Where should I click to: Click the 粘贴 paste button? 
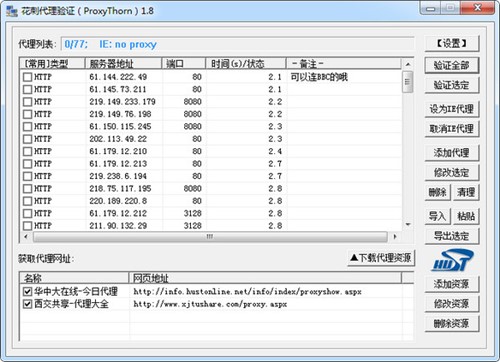466,216
